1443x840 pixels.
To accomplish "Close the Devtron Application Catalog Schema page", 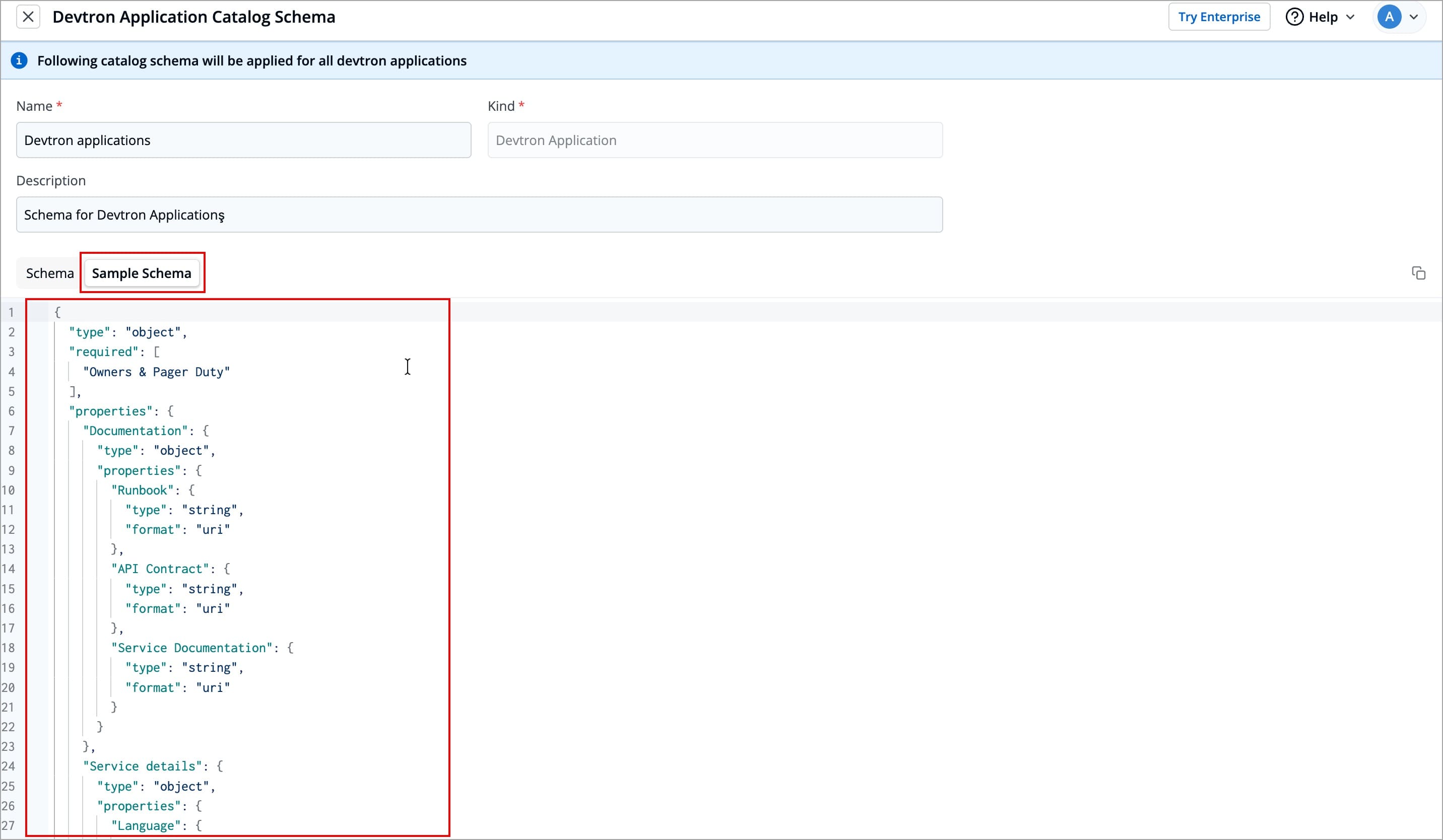I will pos(28,17).
